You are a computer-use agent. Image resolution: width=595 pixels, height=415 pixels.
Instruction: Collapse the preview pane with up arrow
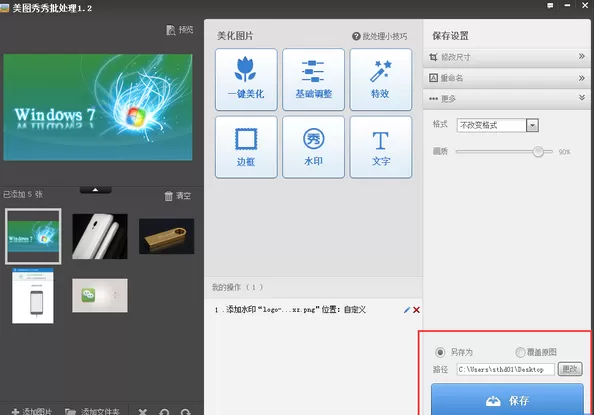coord(96,190)
